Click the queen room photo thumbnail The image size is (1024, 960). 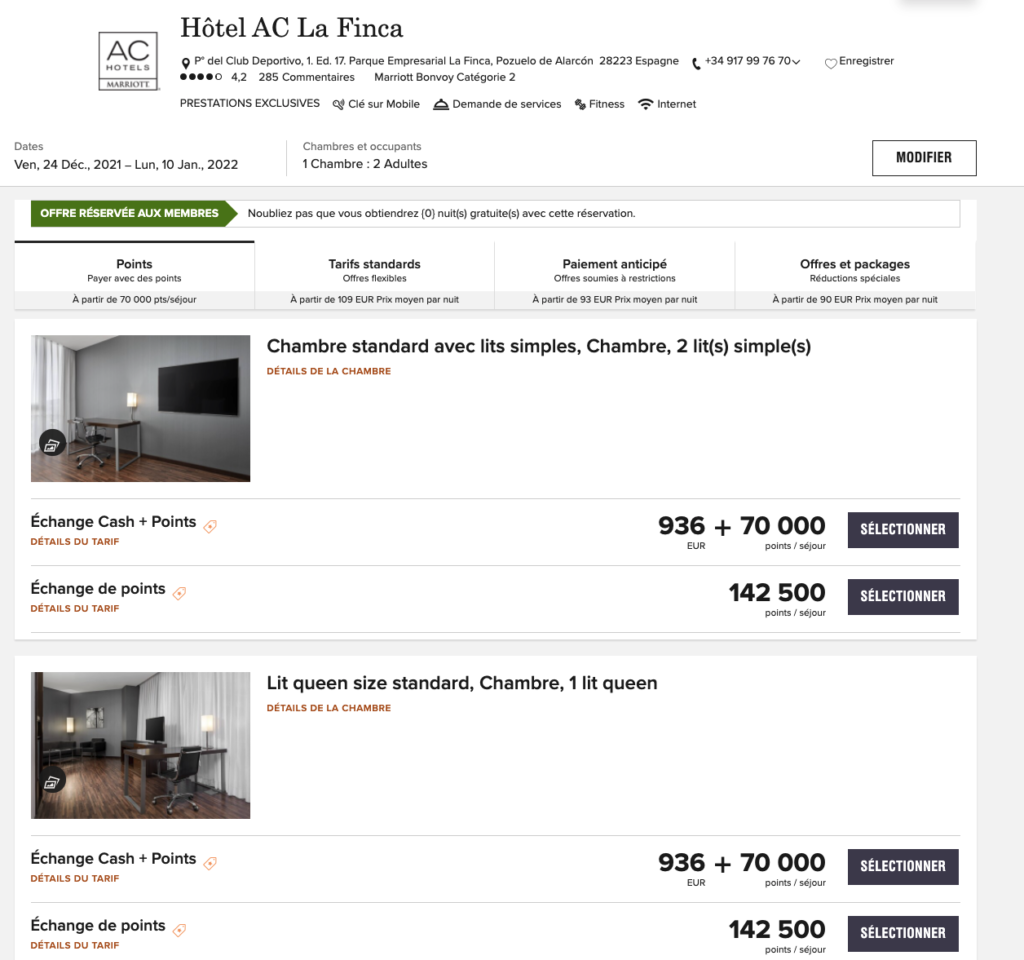click(141, 745)
